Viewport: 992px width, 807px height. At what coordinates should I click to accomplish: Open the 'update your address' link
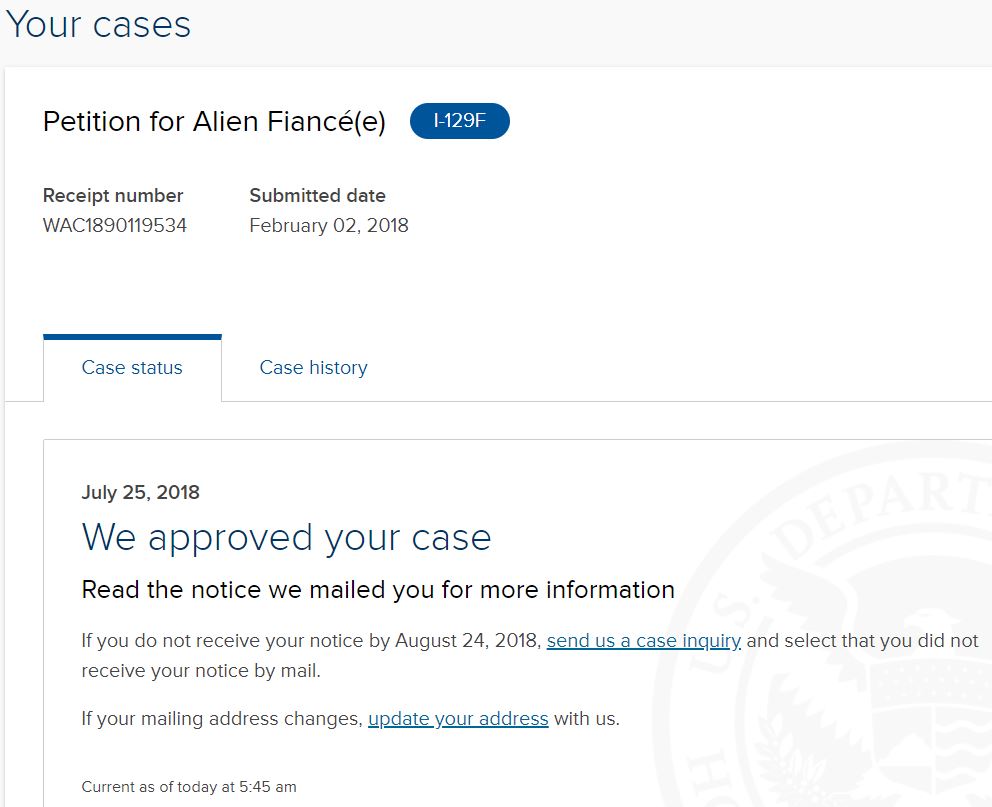[x=458, y=718]
